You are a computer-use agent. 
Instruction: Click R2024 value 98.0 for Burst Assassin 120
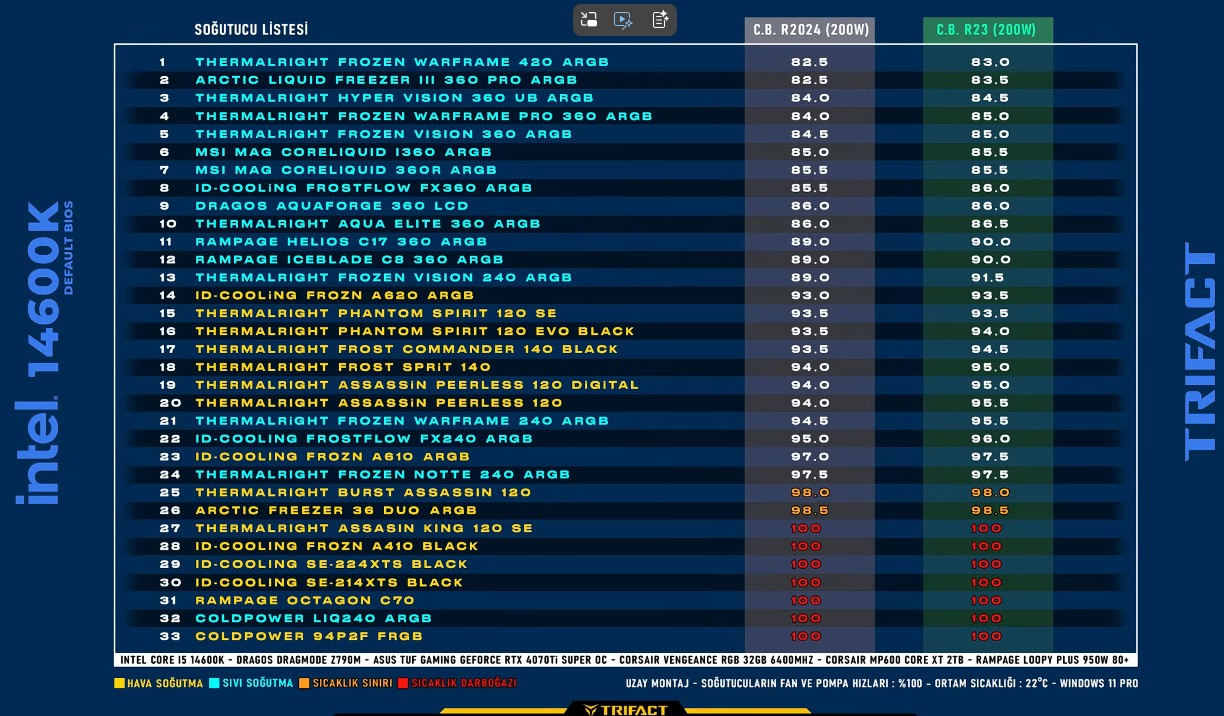(x=810, y=493)
